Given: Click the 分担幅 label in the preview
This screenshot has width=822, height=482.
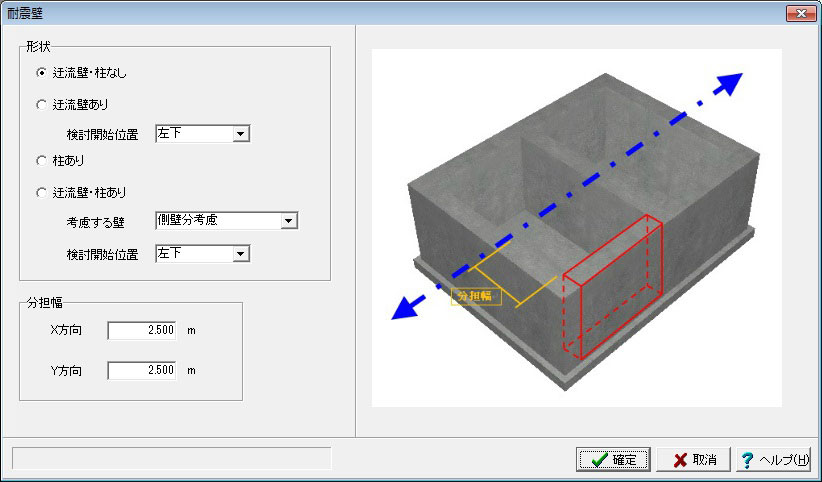Looking at the screenshot, I should (475, 296).
